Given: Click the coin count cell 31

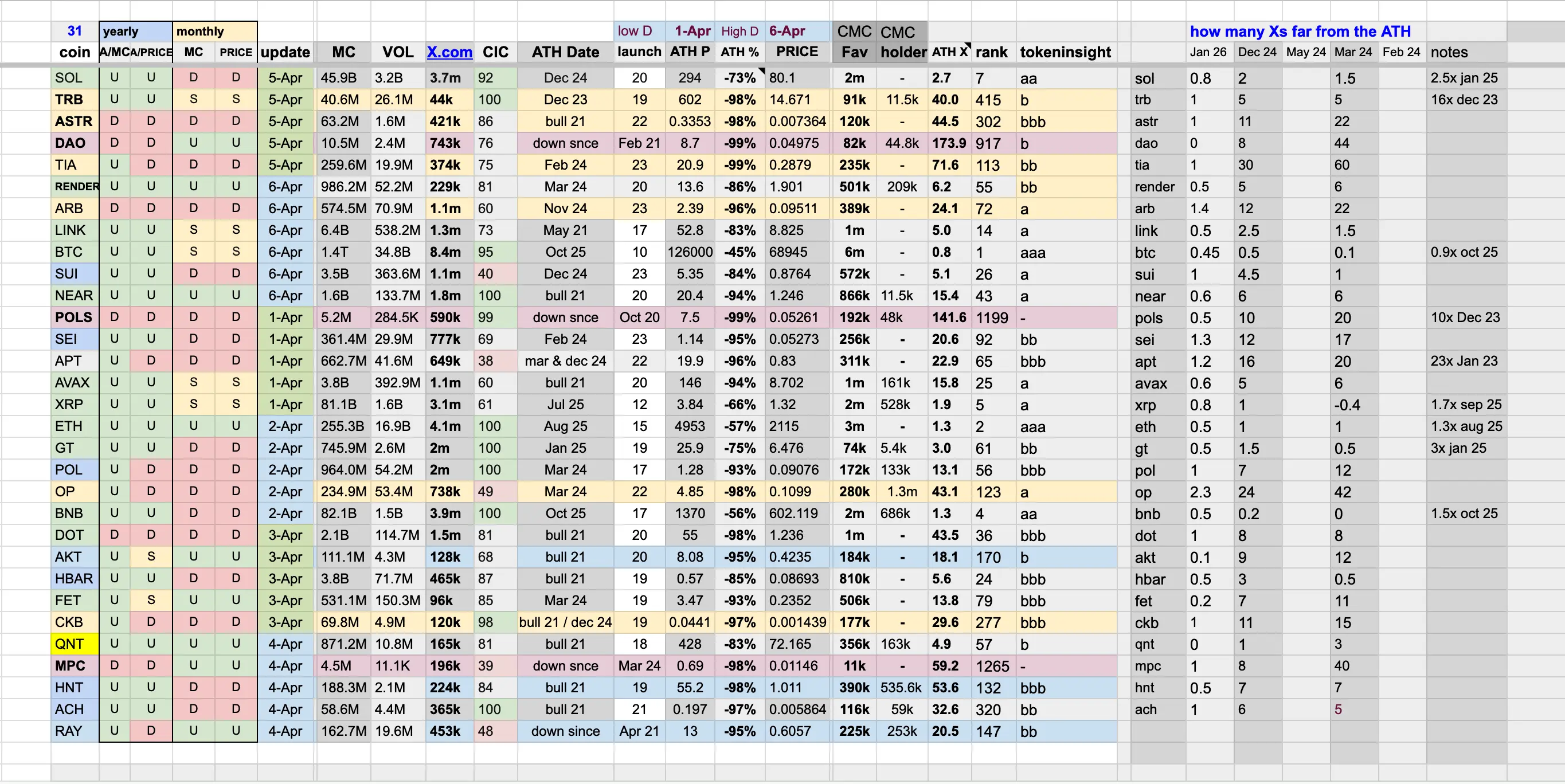Looking at the screenshot, I should tap(74, 31).
